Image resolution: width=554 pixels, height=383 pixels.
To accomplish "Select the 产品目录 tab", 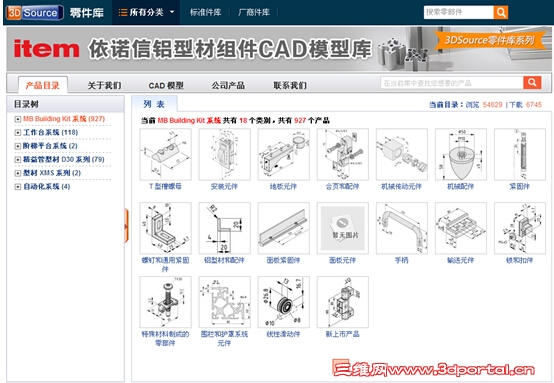I will 43,85.
